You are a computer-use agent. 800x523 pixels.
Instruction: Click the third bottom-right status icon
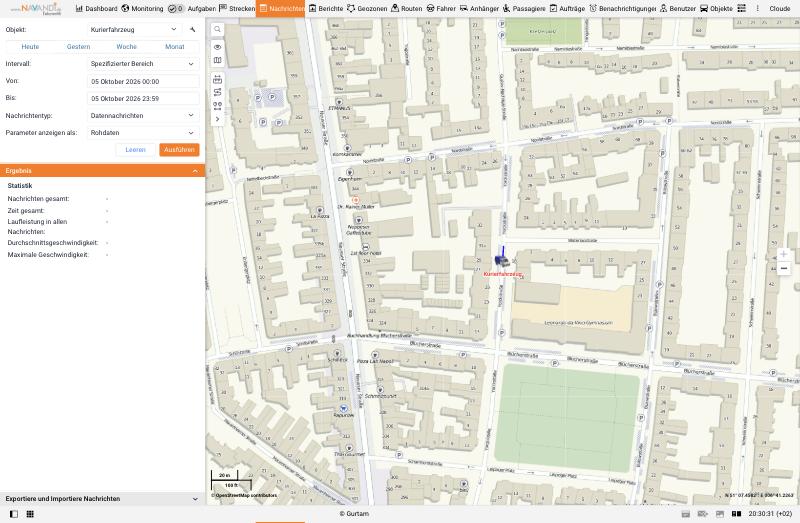(720, 514)
